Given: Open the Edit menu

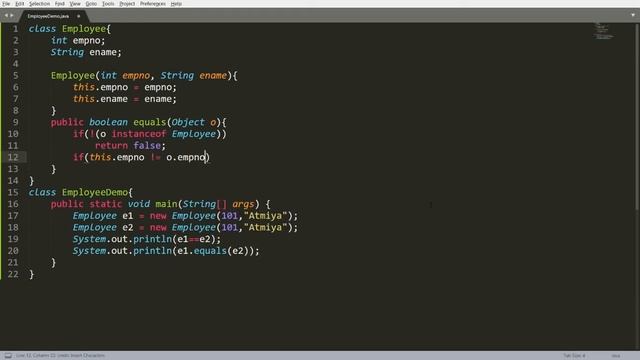Looking at the screenshot, I should [20, 4].
